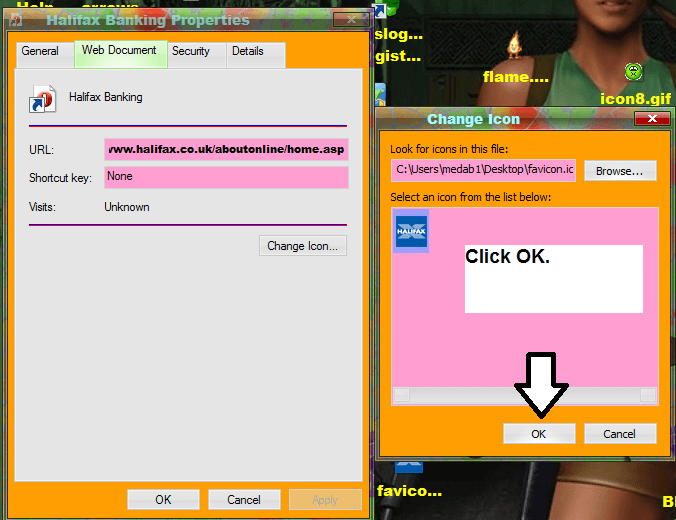
Task: Select the Halifax icon in the icon list
Action: 411,232
